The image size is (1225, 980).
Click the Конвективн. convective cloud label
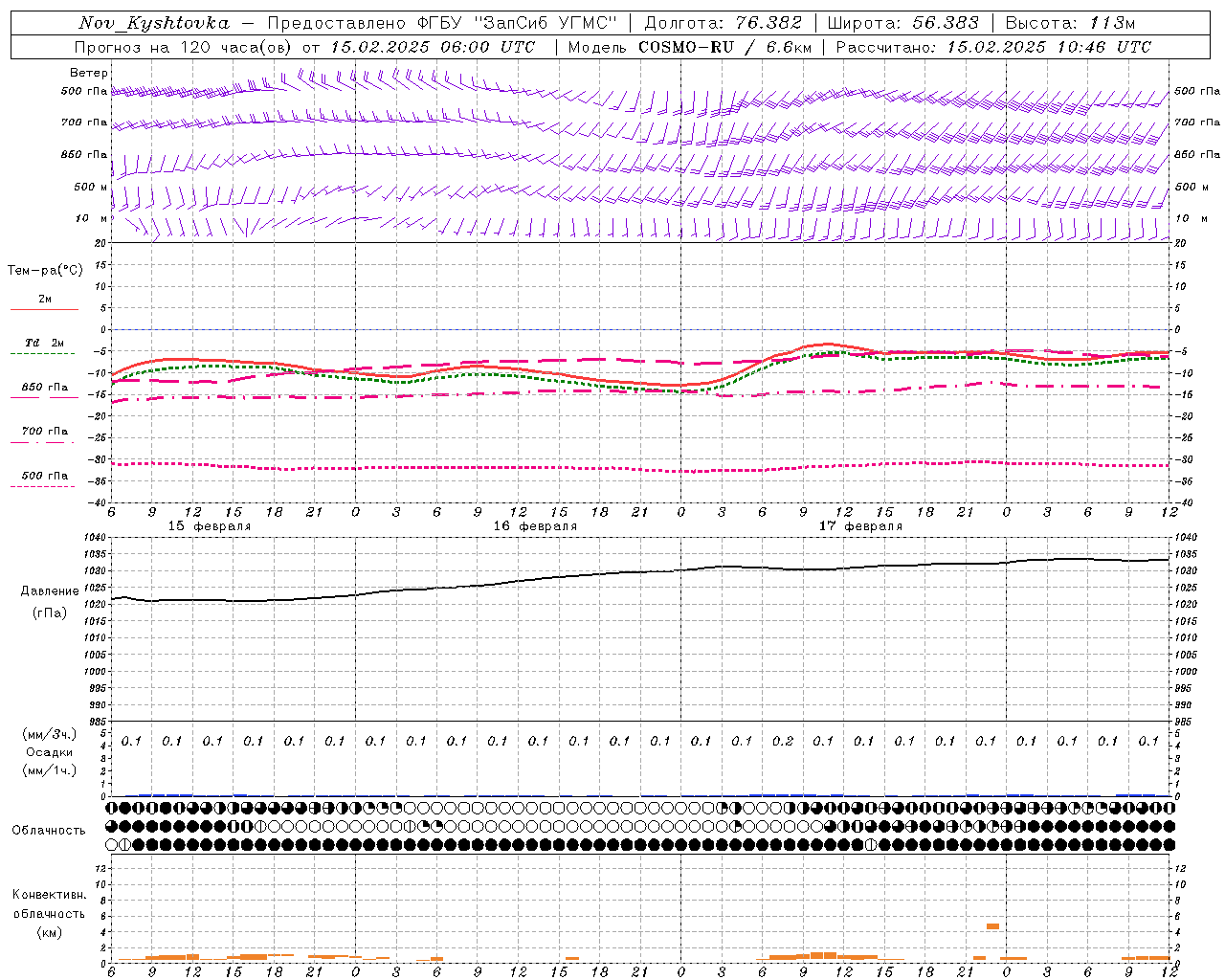[49, 895]
